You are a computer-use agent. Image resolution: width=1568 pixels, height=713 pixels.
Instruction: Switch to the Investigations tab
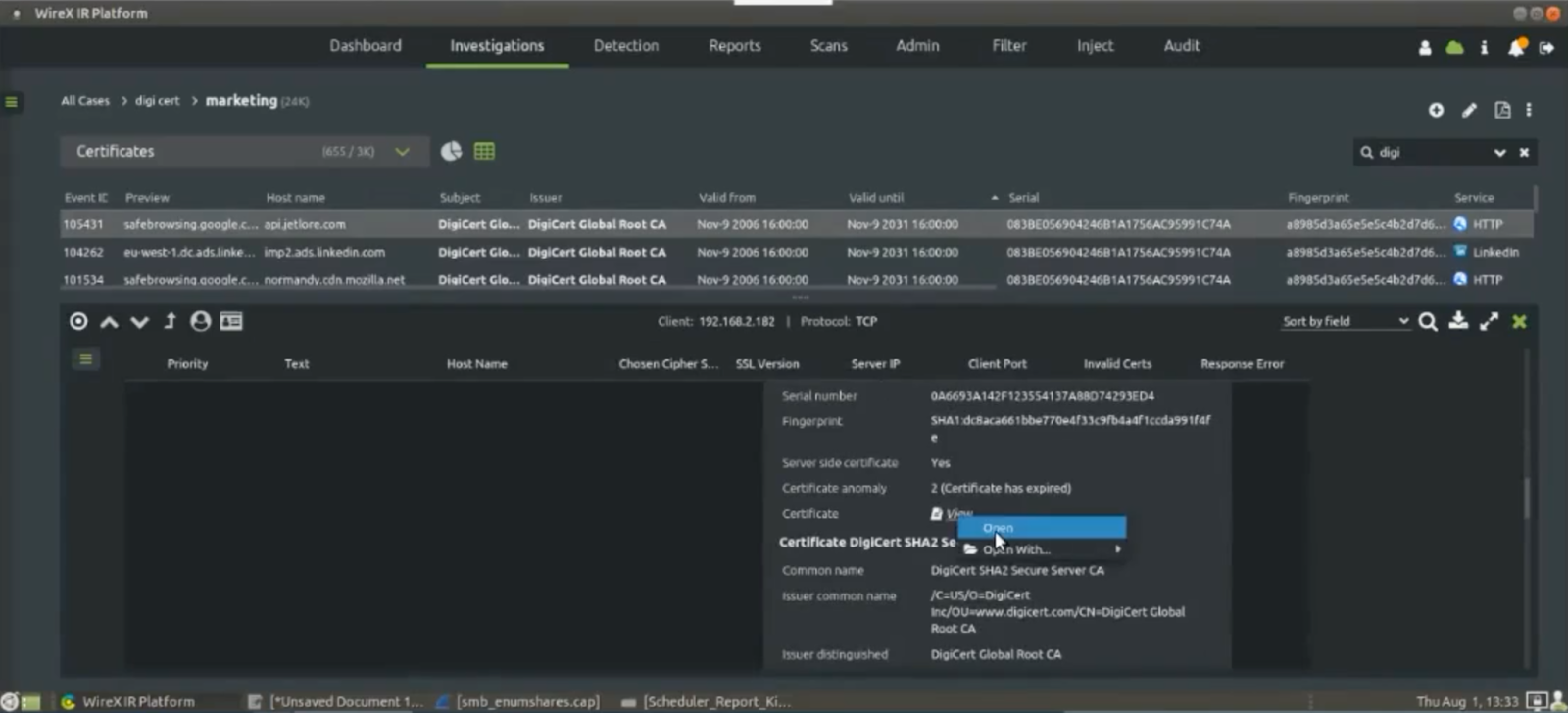point(497,45)
